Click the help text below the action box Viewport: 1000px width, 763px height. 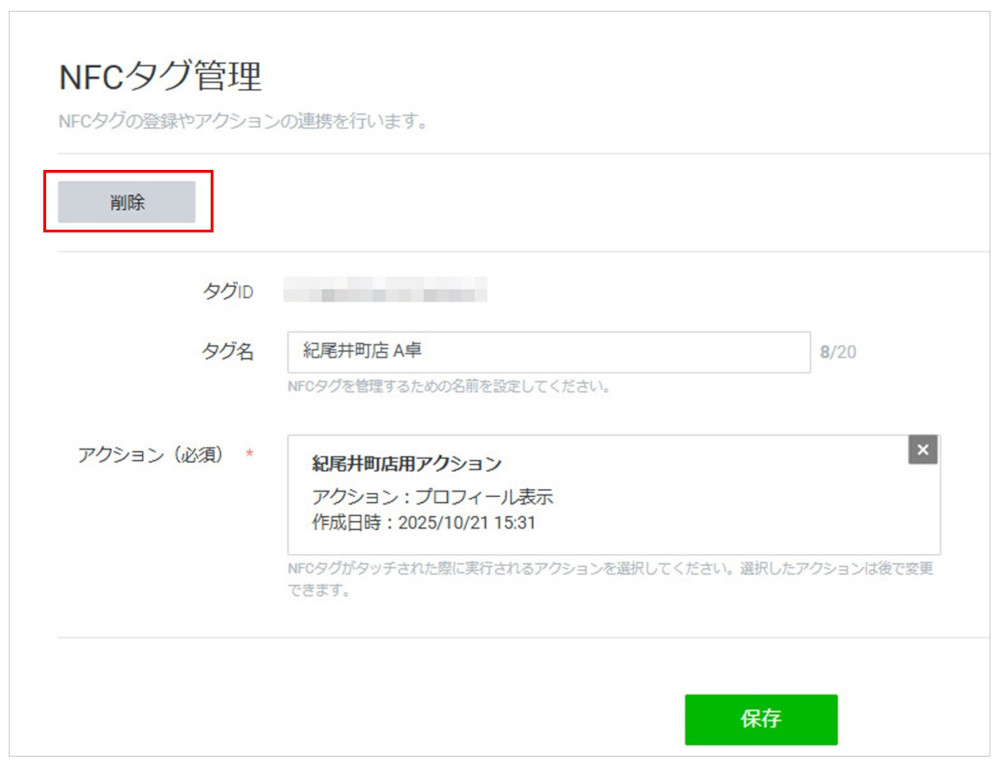(x=610, y=569)
